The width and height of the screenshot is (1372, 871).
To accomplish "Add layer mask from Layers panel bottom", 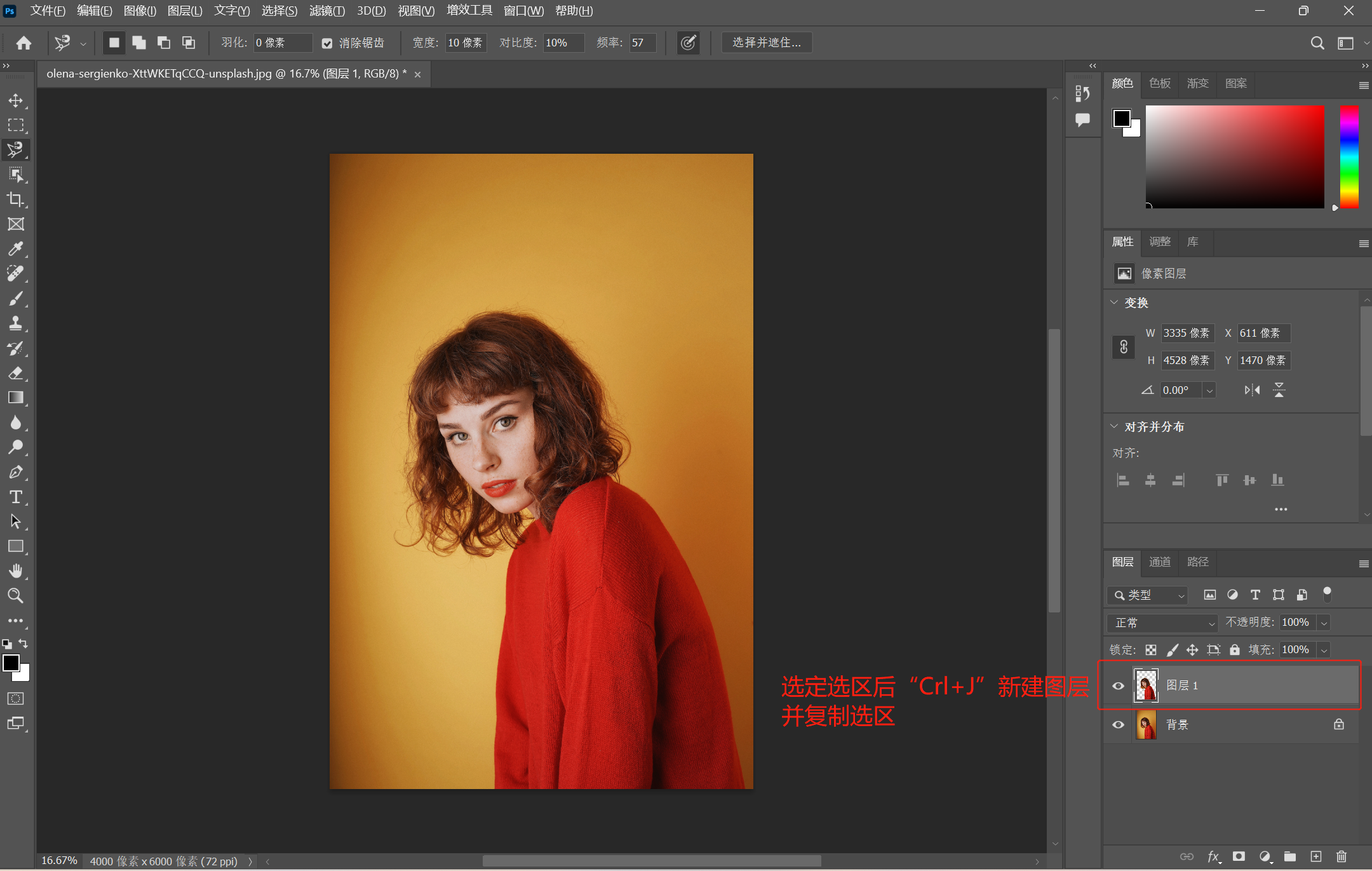I will 1239,856.
